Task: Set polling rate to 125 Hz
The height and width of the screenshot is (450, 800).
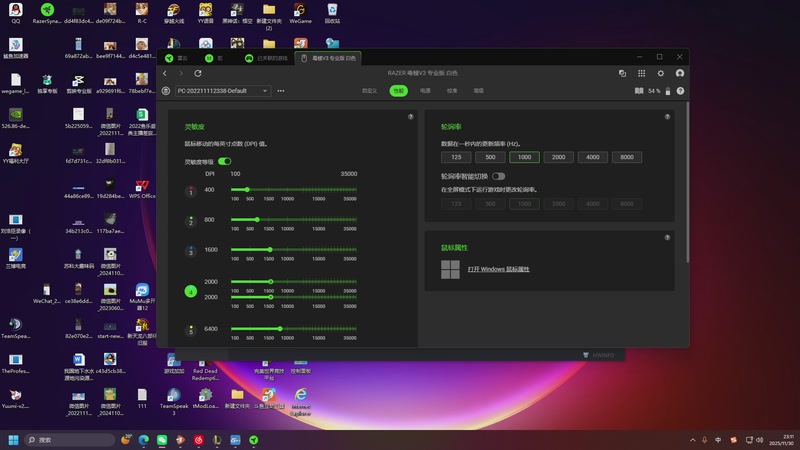Action: coord(456,157)
